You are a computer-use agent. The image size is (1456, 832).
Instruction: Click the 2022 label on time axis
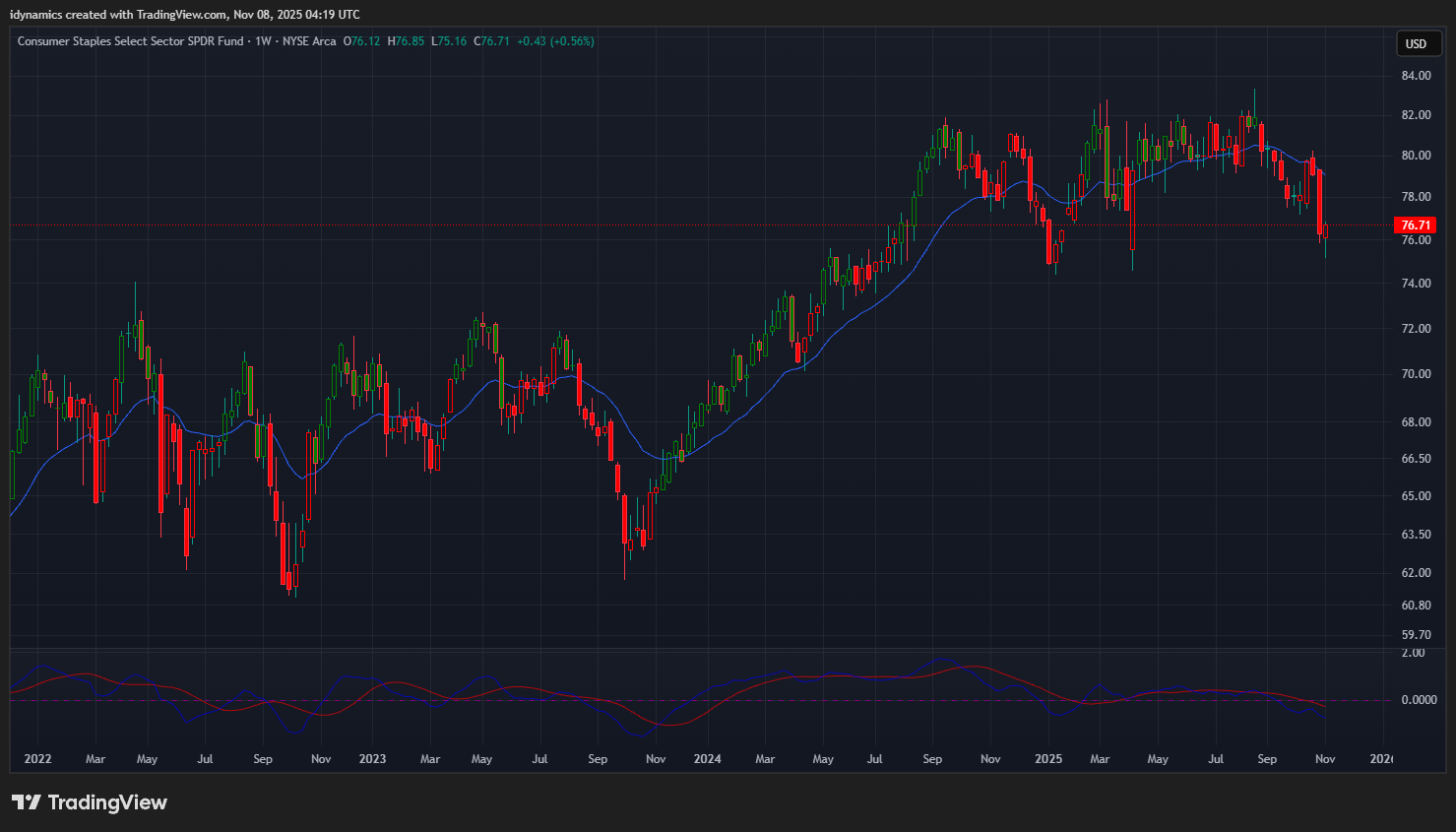click(x=37, y=759)
